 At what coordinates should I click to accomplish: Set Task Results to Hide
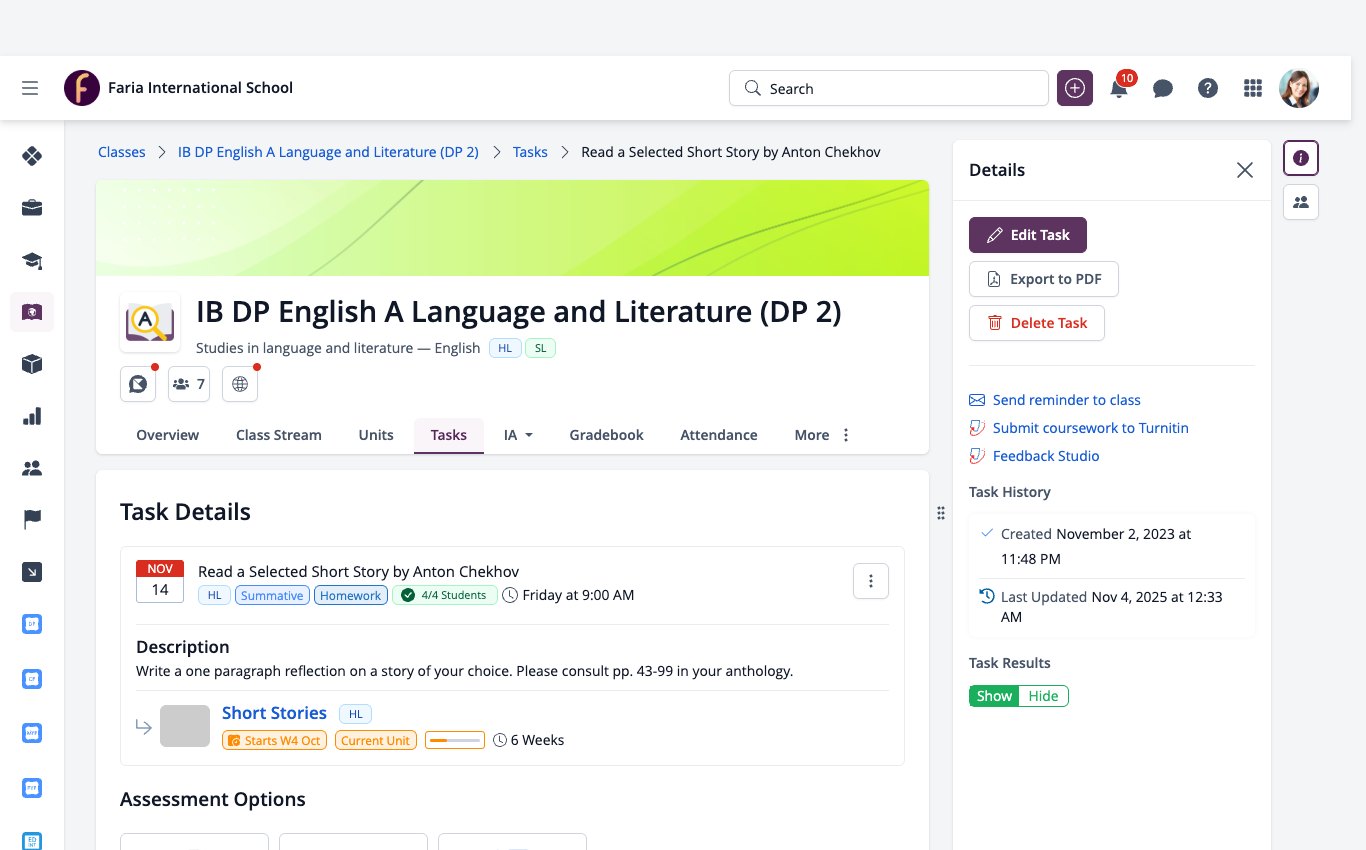(1043, 696)
